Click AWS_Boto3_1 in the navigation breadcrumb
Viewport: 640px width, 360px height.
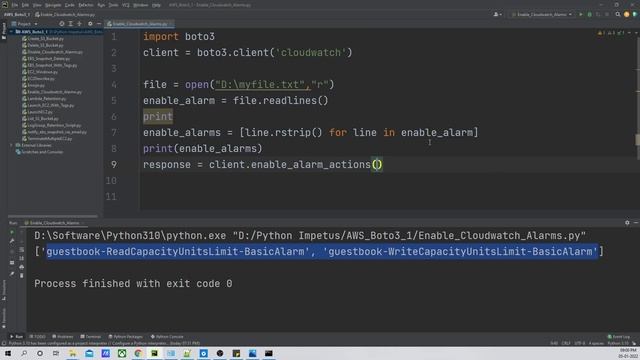click(17, 15)
